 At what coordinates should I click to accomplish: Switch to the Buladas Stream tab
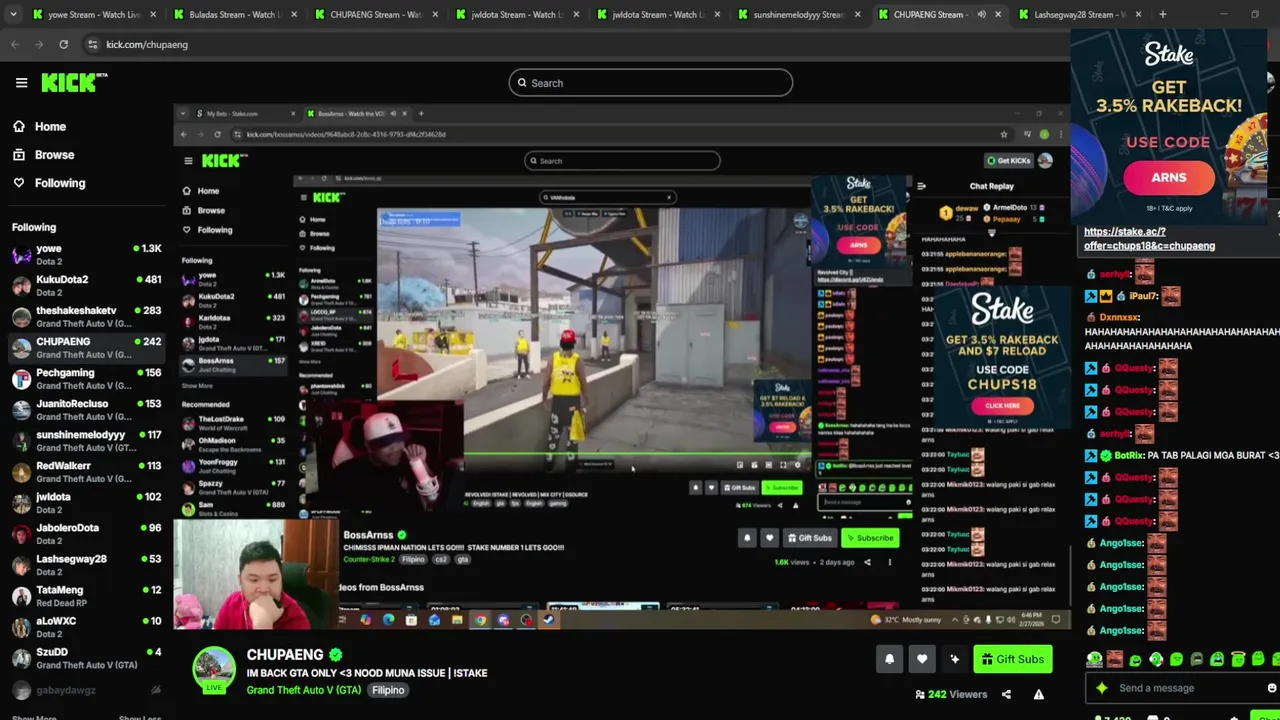click(x=236, y=14)
